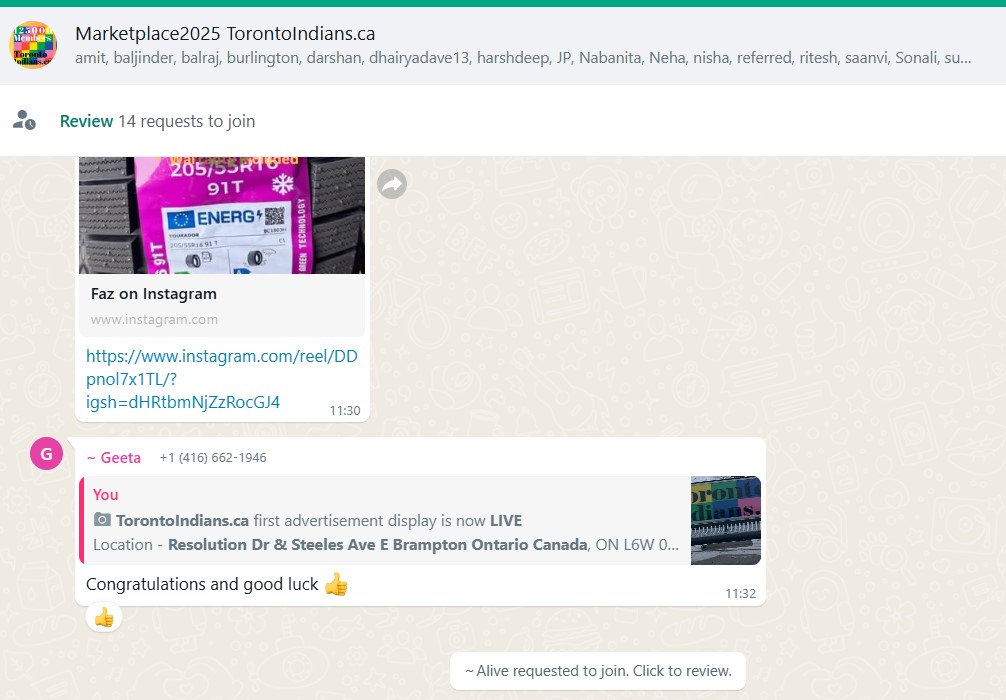Open the thumbs-up reaction bubble
Screen dimensions: 1006x700
[104, 618]
